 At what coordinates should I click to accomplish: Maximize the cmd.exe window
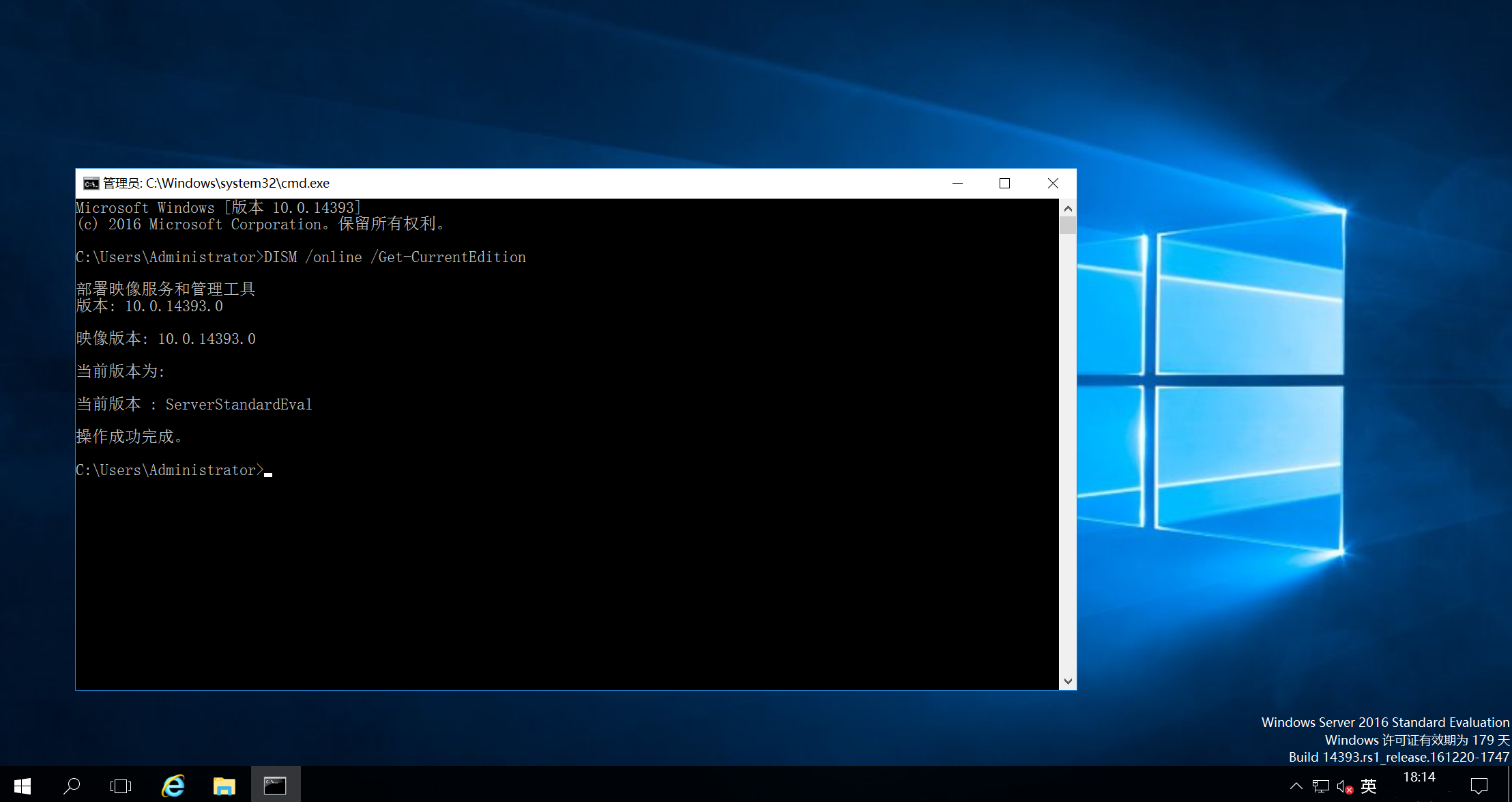tap(1004, 183)
